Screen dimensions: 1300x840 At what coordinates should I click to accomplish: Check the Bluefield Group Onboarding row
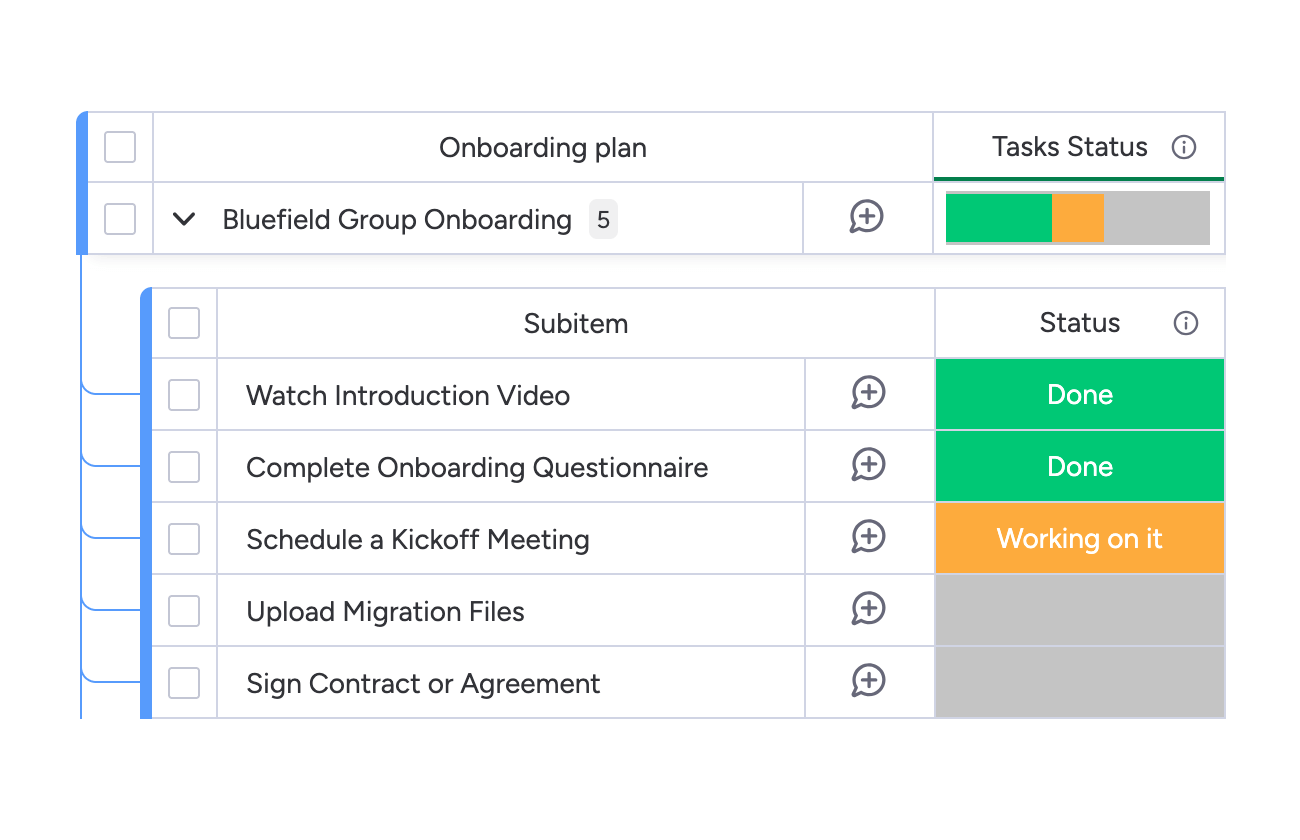(x=120, y=219)
